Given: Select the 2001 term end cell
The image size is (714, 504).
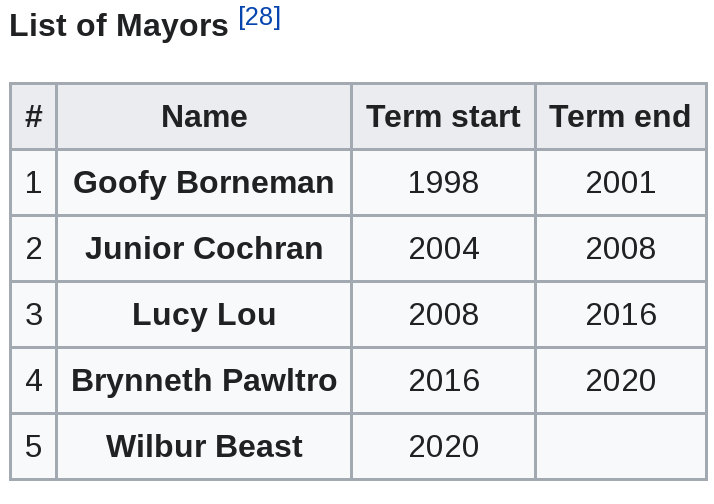Looking at the screenshot, I should [620, 182].
